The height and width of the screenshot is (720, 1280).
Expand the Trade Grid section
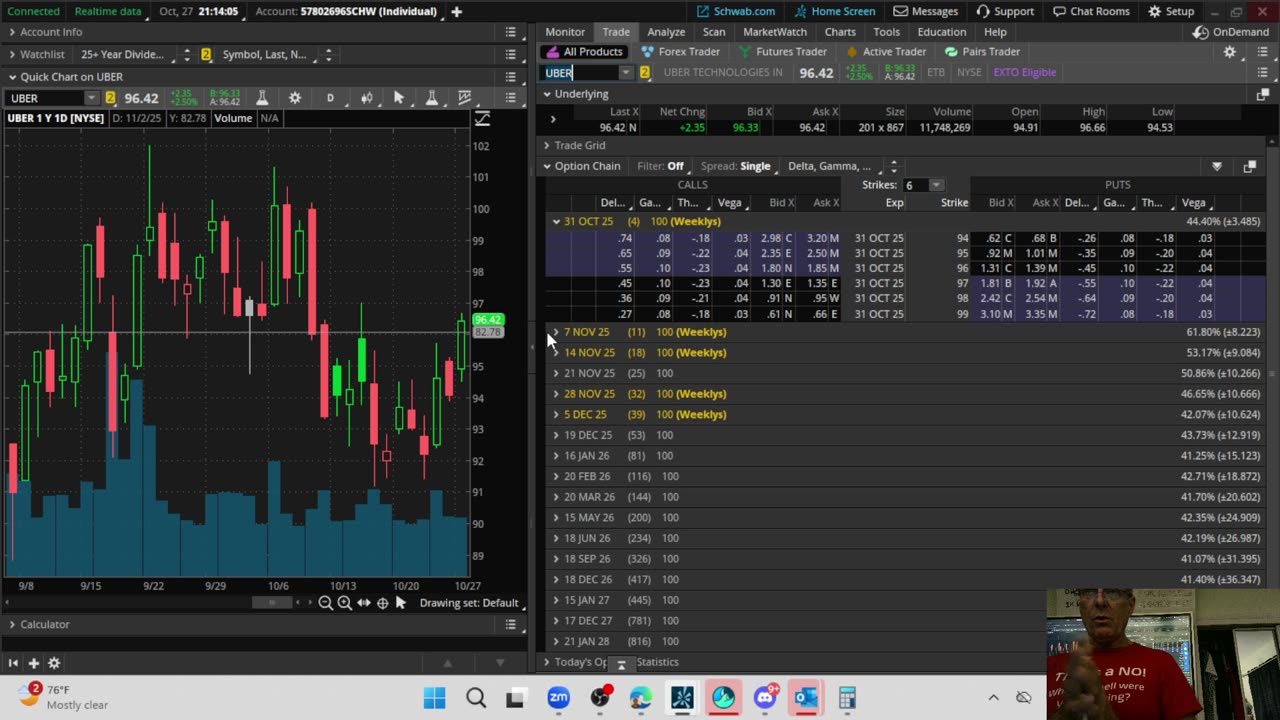547,146
